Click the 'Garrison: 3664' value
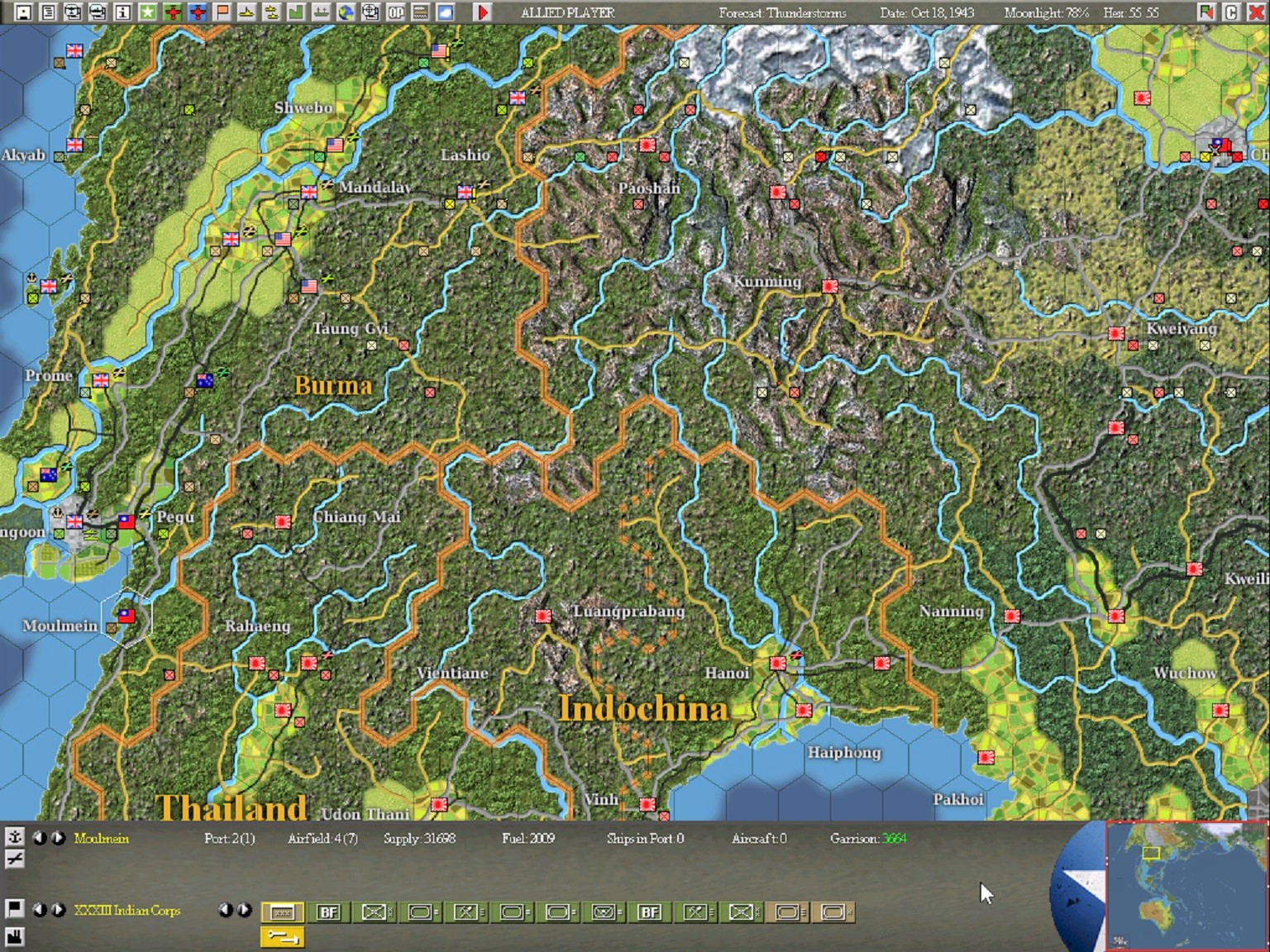 [x=868, y=838]
